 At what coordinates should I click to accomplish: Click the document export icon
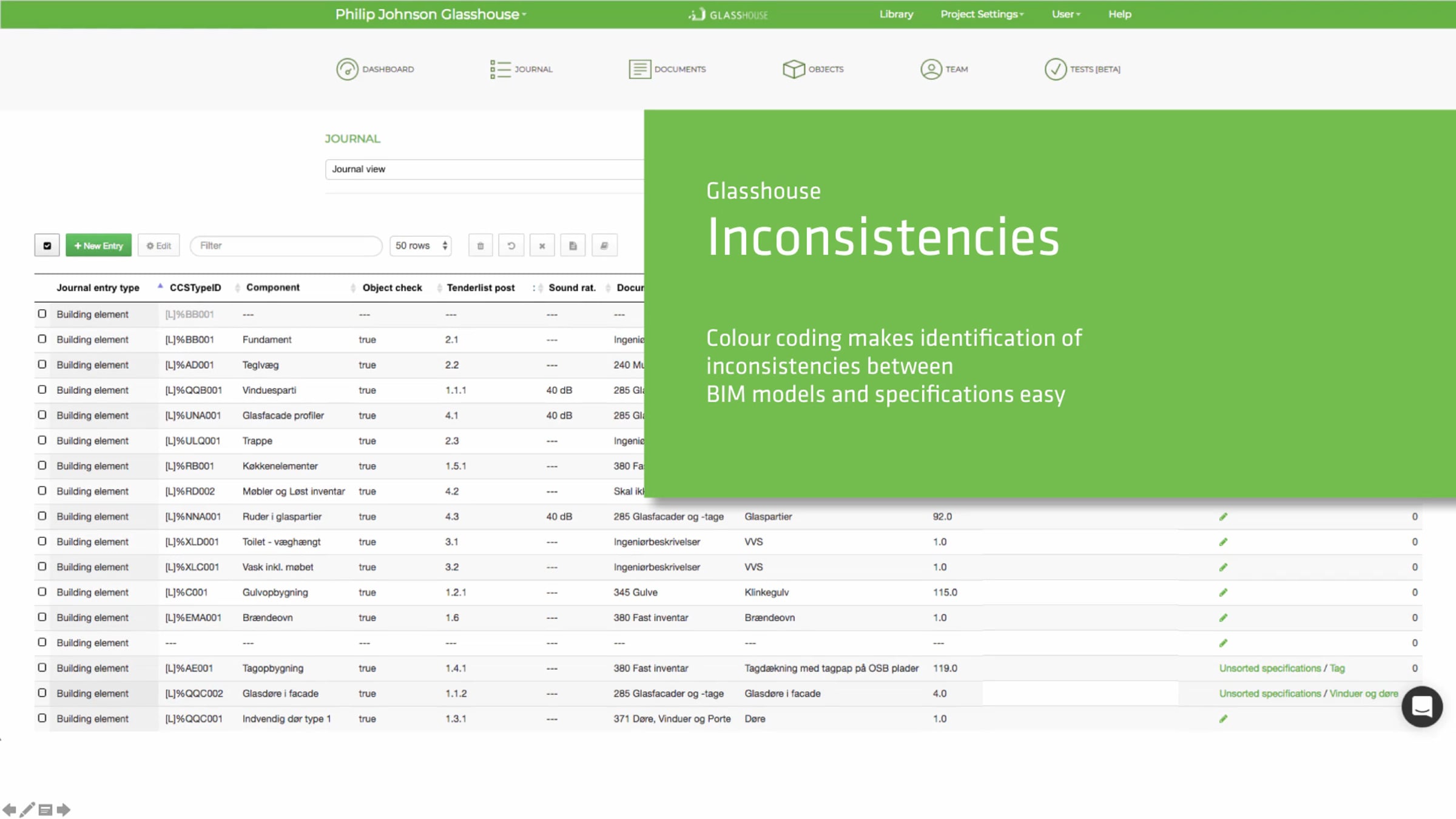pyautogui.click(x=573, y=246)
